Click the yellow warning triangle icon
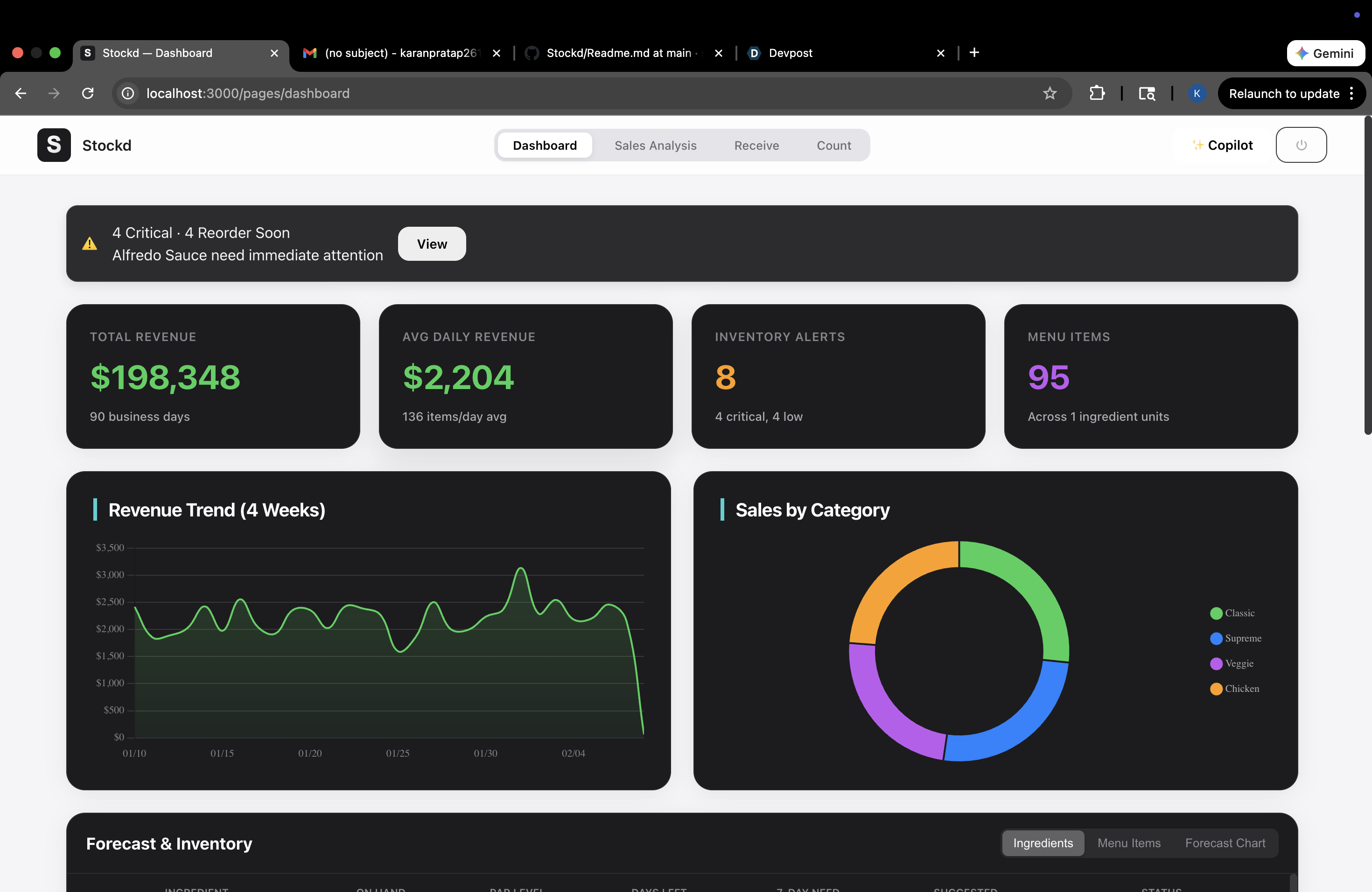Image resolution: width=1372 pixels, height=892 pixels. tap(90, 244)
